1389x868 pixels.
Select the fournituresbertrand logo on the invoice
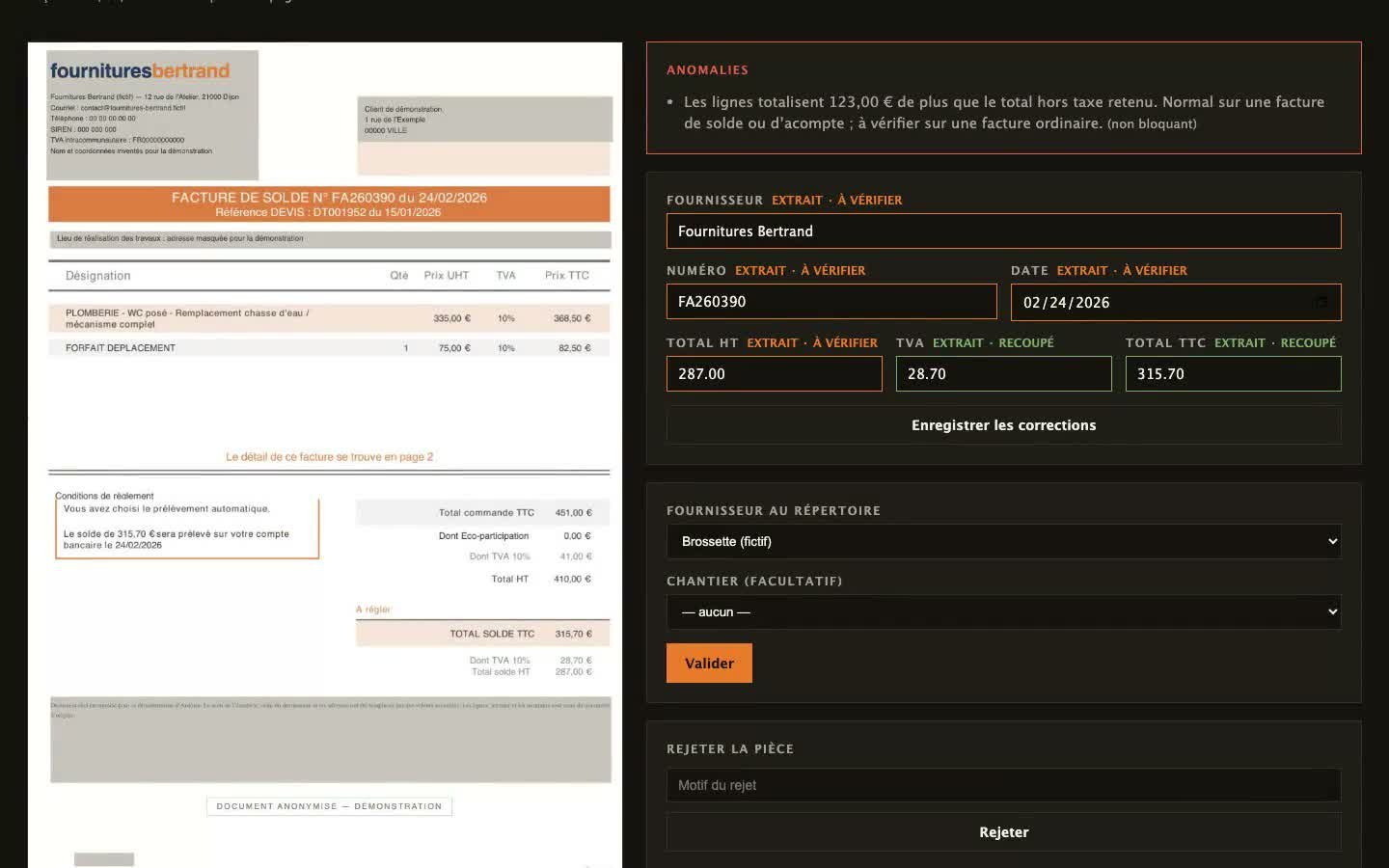pos(140,70)
